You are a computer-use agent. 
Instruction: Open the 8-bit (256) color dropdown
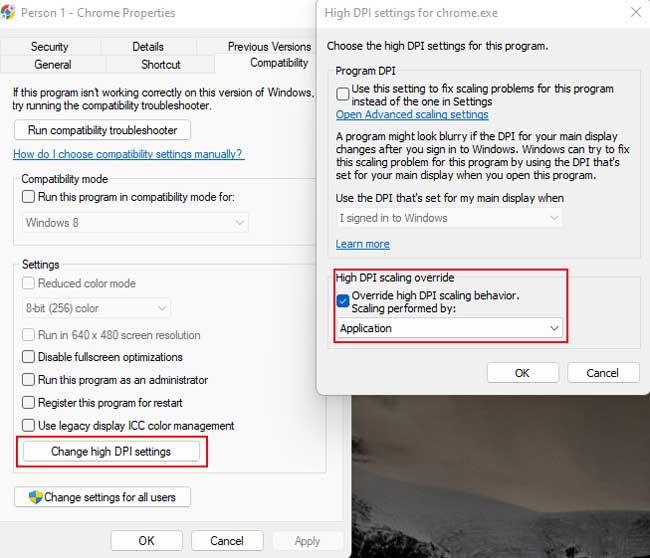click(x=96, y=308)
